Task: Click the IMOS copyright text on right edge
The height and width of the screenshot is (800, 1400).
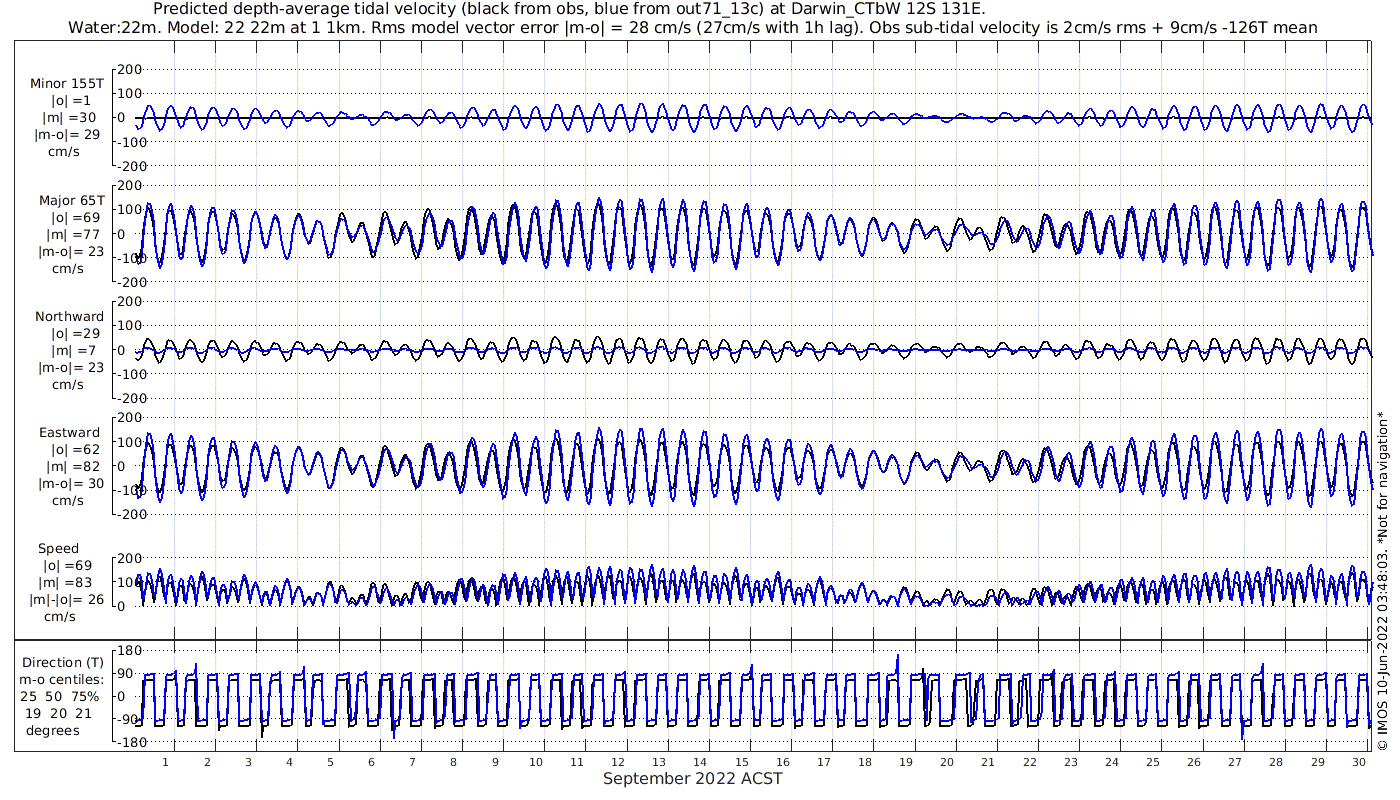Action: pyautogui.click(x=1383, y=580)
